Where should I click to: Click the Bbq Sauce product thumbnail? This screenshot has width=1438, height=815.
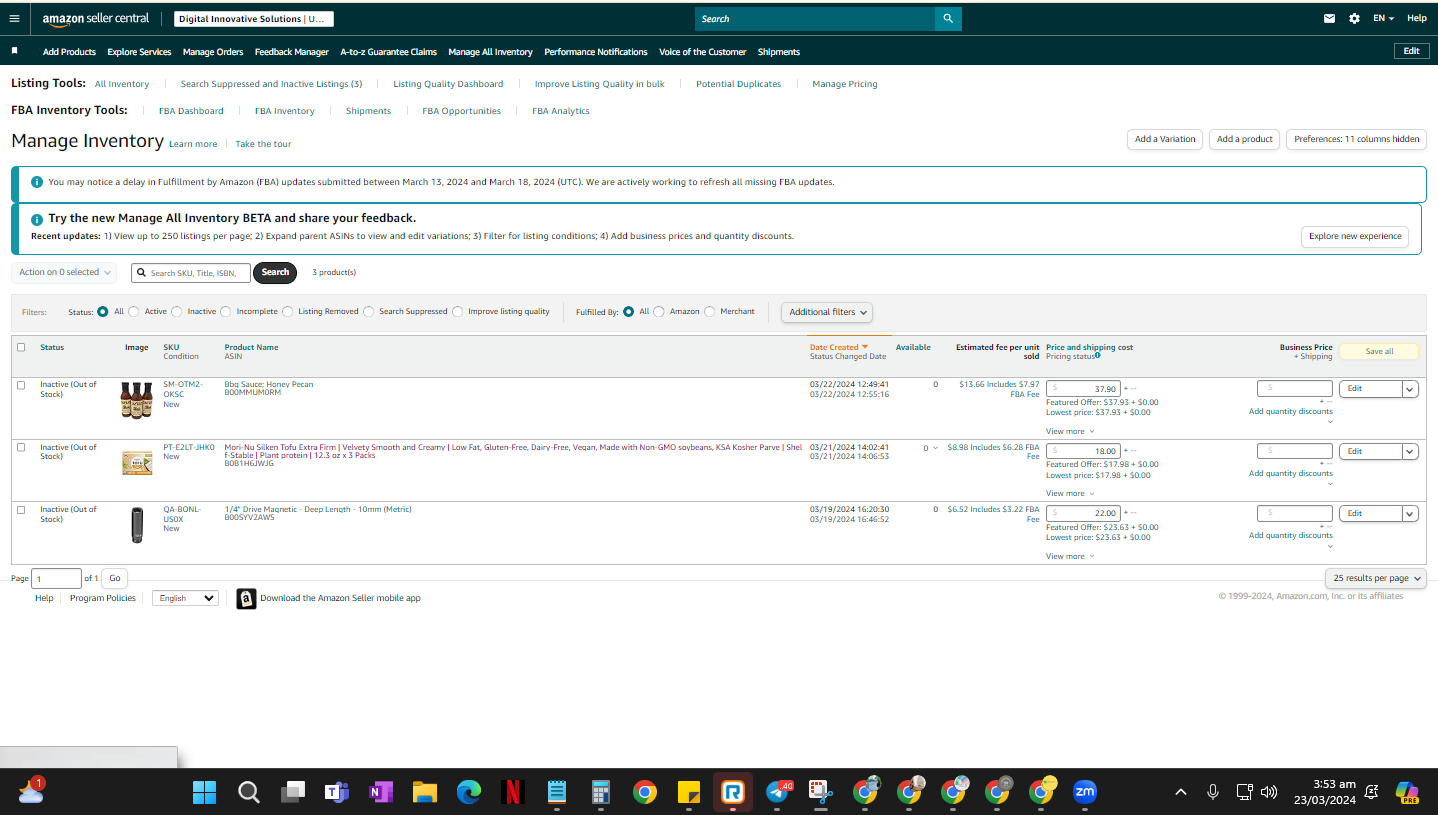(x=136, y=399)
